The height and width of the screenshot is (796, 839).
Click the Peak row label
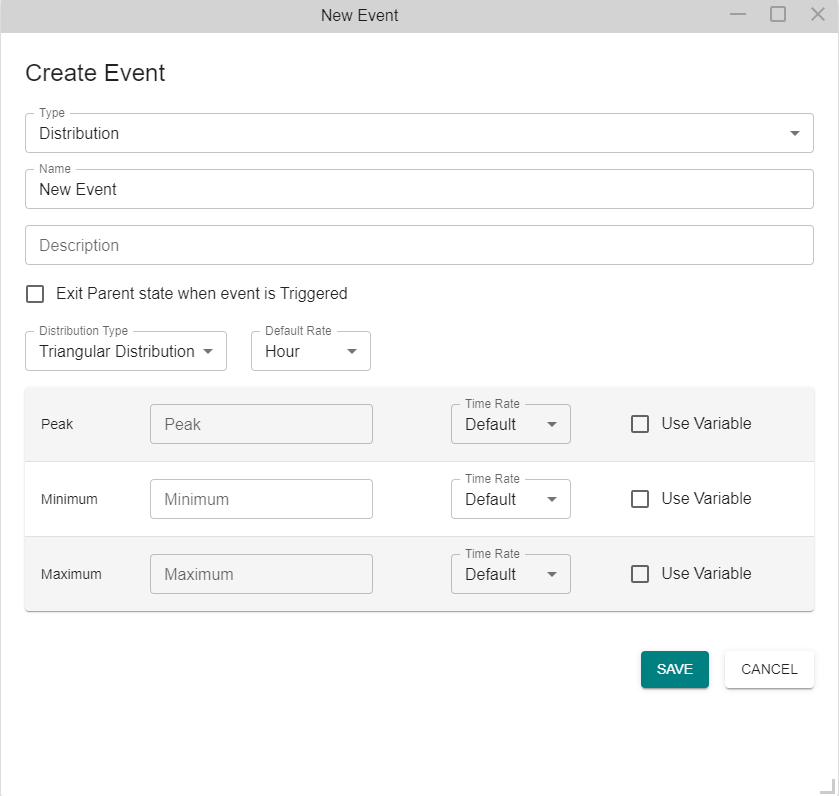[57, 424]
